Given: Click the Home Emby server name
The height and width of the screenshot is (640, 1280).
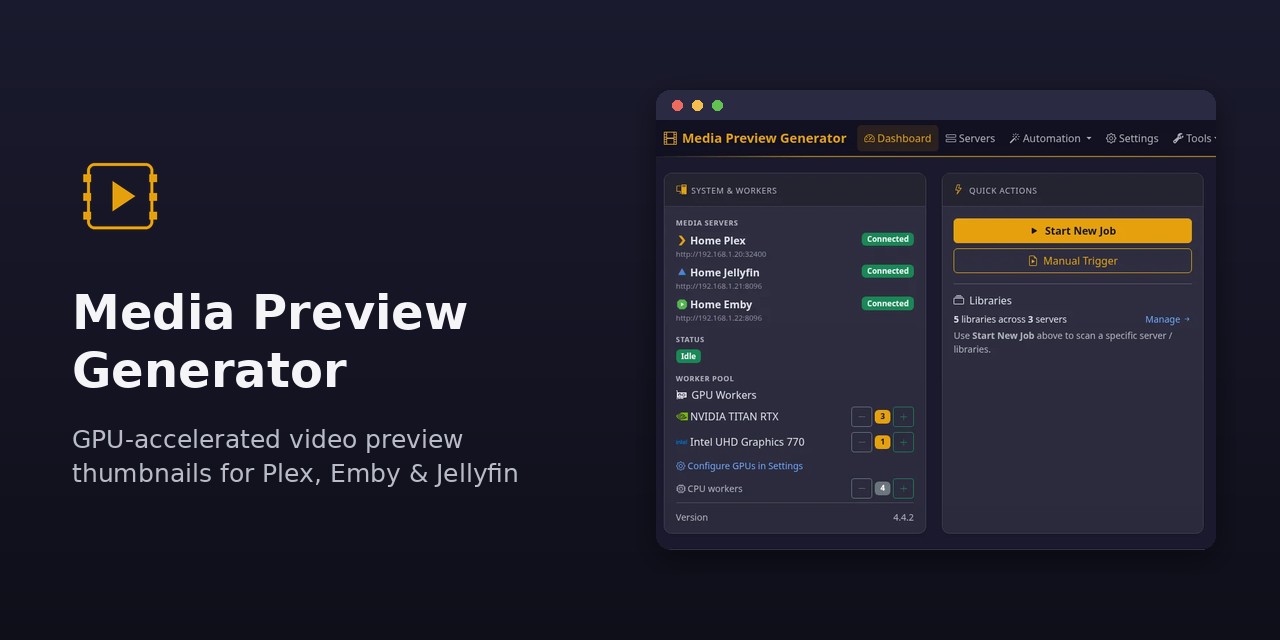Looking at the screenshot, I should [721, 304].
